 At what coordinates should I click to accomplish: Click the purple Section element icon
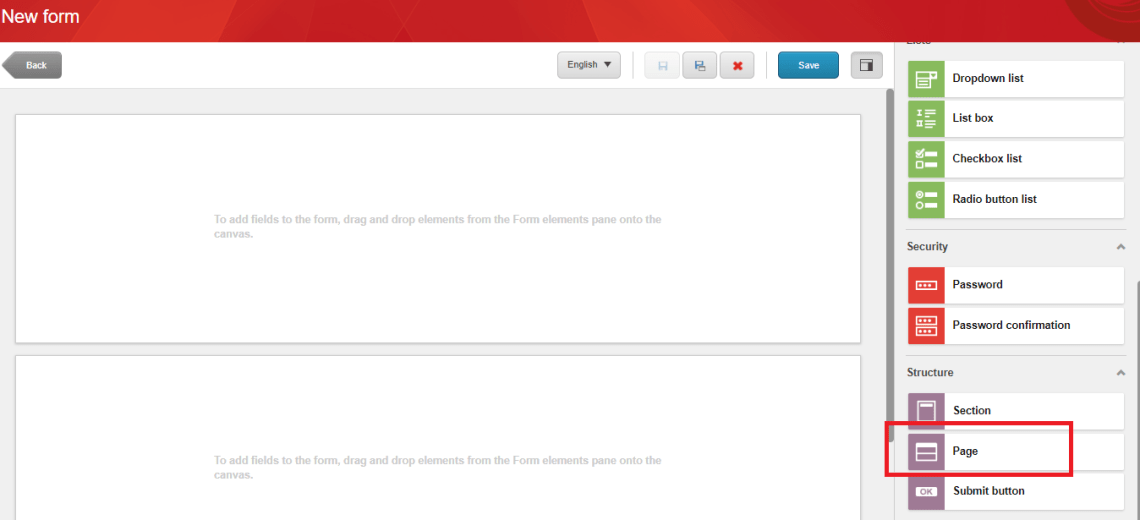tap(926, 411)
